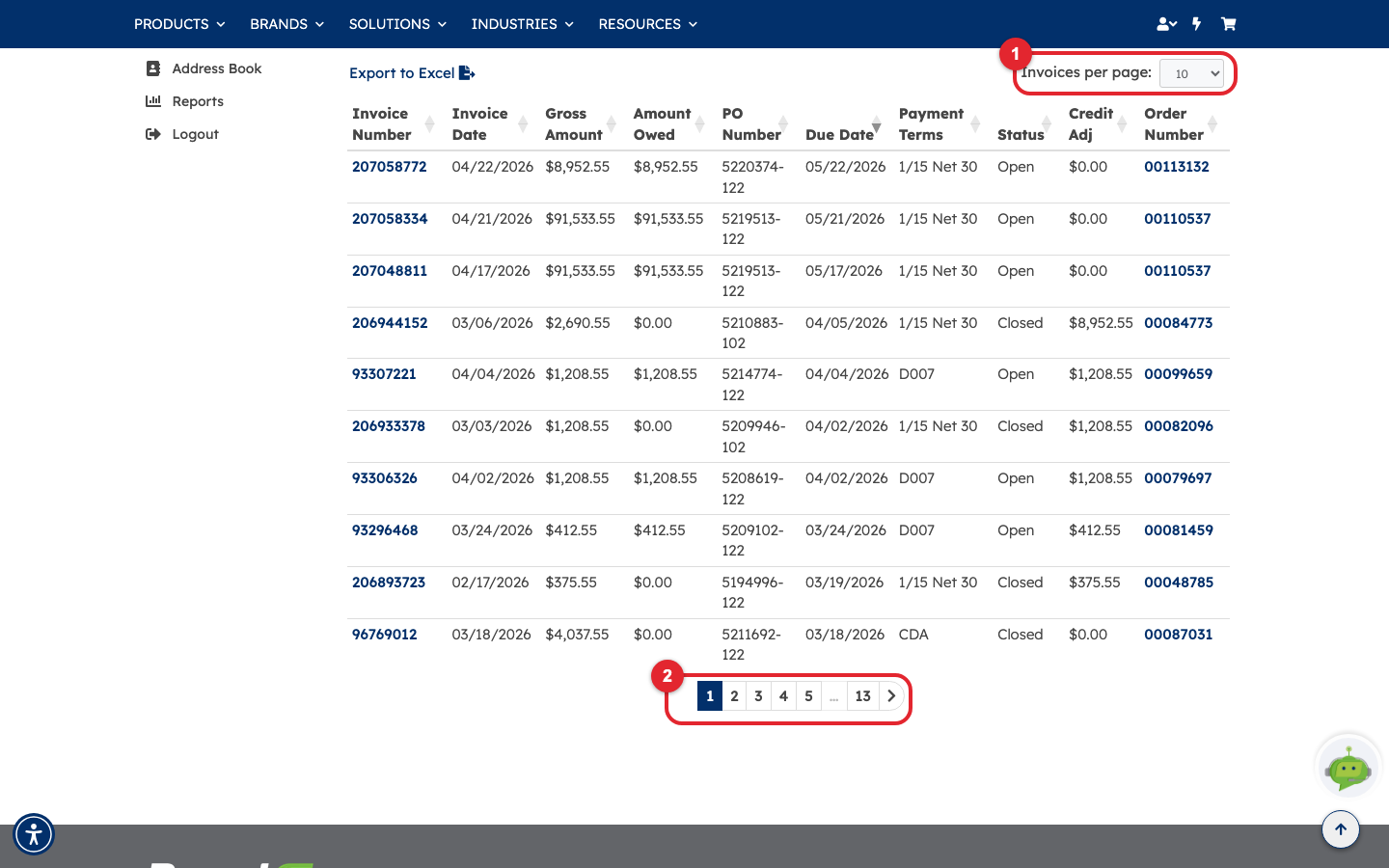Open invoice 206944152
This screenshot has height=868, width=1389.
(x=390, y=323)
